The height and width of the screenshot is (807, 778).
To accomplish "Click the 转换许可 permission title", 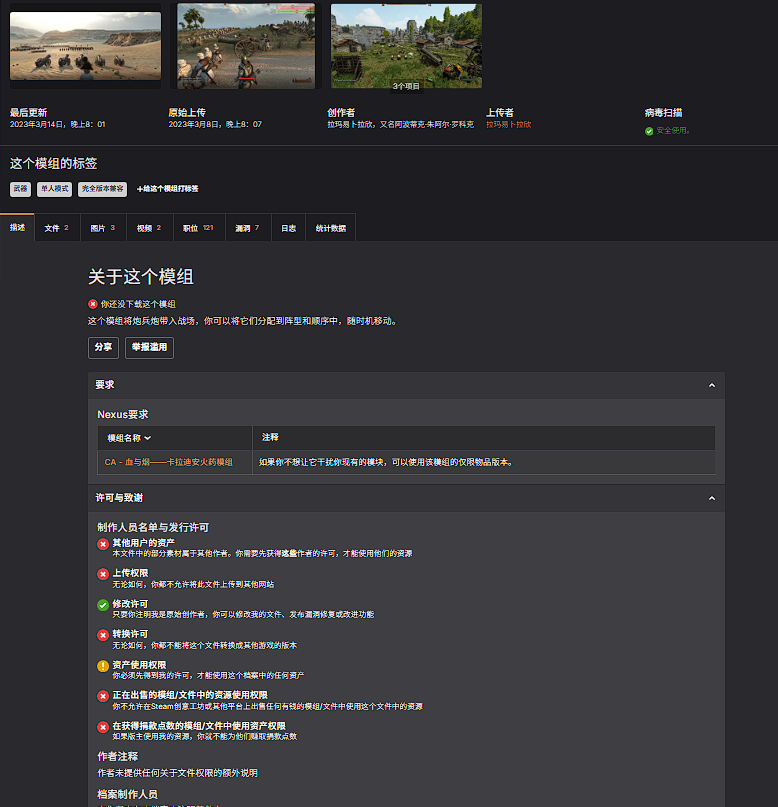I will (x=130, y=634).
